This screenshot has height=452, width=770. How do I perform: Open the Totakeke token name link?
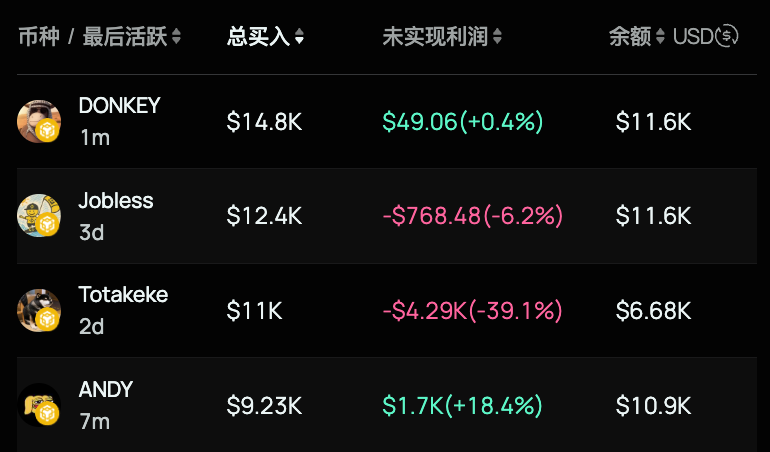[123, 295]
